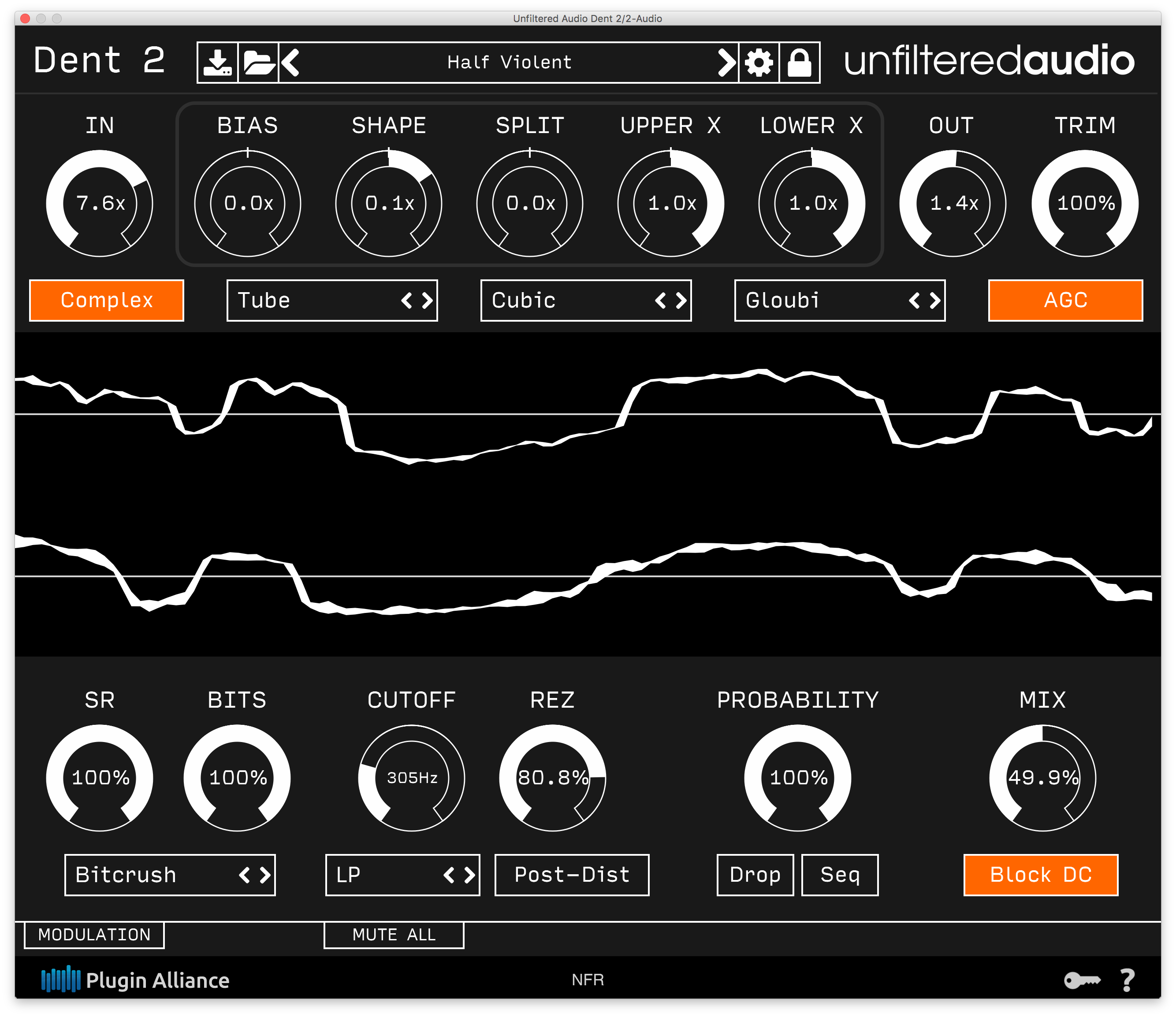This screenshot has height=1017, width=1176.
Task: Toggle the Complex mode button
Action: pyautogui.click(x=107, y=301)
